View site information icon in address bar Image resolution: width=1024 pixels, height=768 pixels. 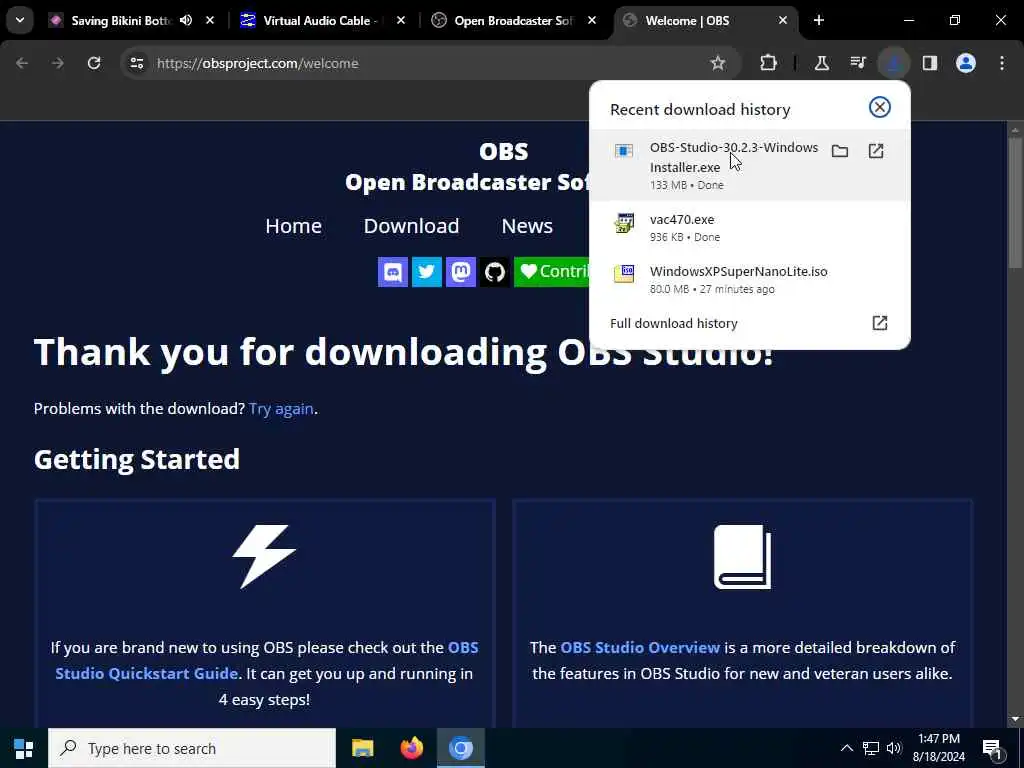136,63
